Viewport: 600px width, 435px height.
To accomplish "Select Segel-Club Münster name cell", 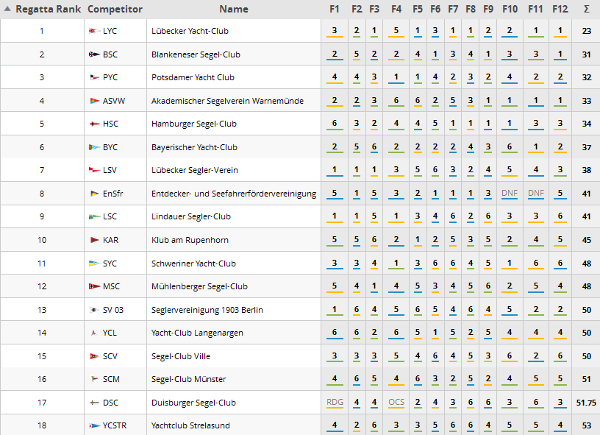I will 188,379.
